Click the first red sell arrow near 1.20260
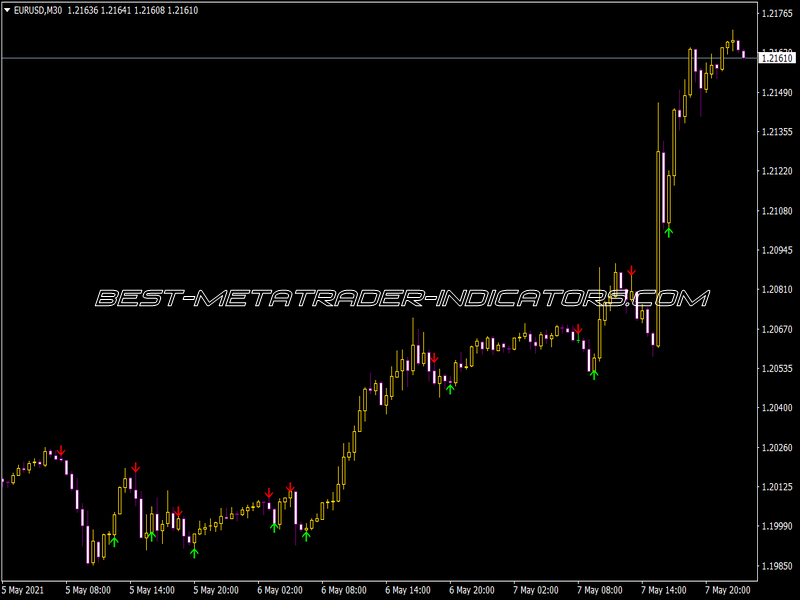This screenshot has width=800, height=600. point(61,451)
